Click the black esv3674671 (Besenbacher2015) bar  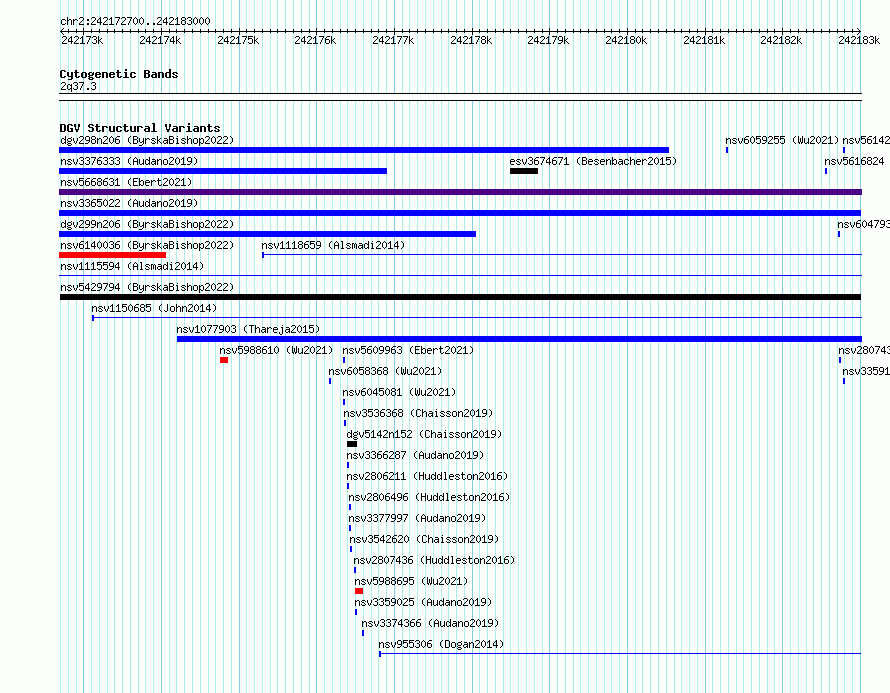pos(524,171)
